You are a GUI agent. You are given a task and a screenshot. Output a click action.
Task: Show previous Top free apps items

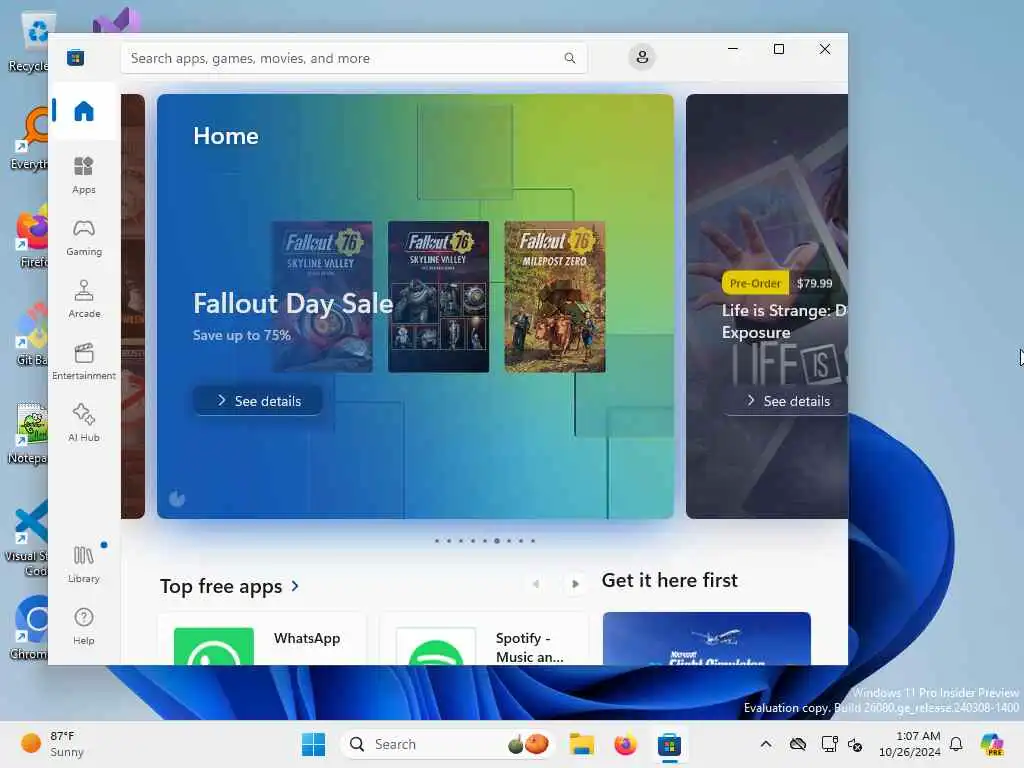[536, 584]
